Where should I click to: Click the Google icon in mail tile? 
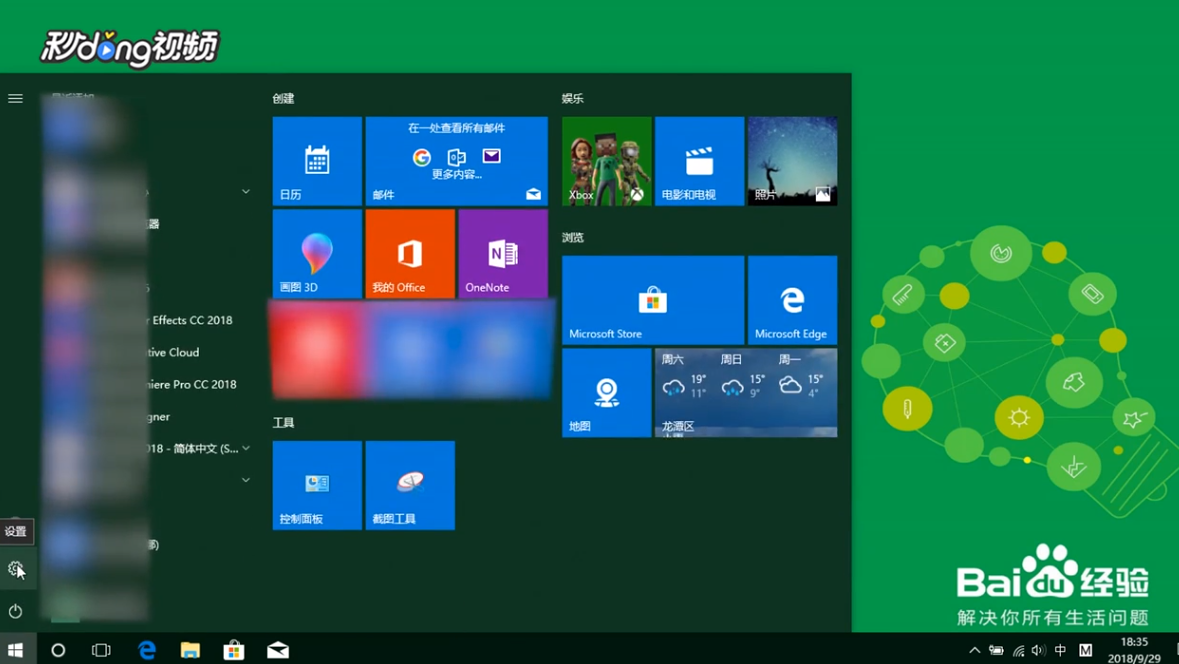[422, 156]
